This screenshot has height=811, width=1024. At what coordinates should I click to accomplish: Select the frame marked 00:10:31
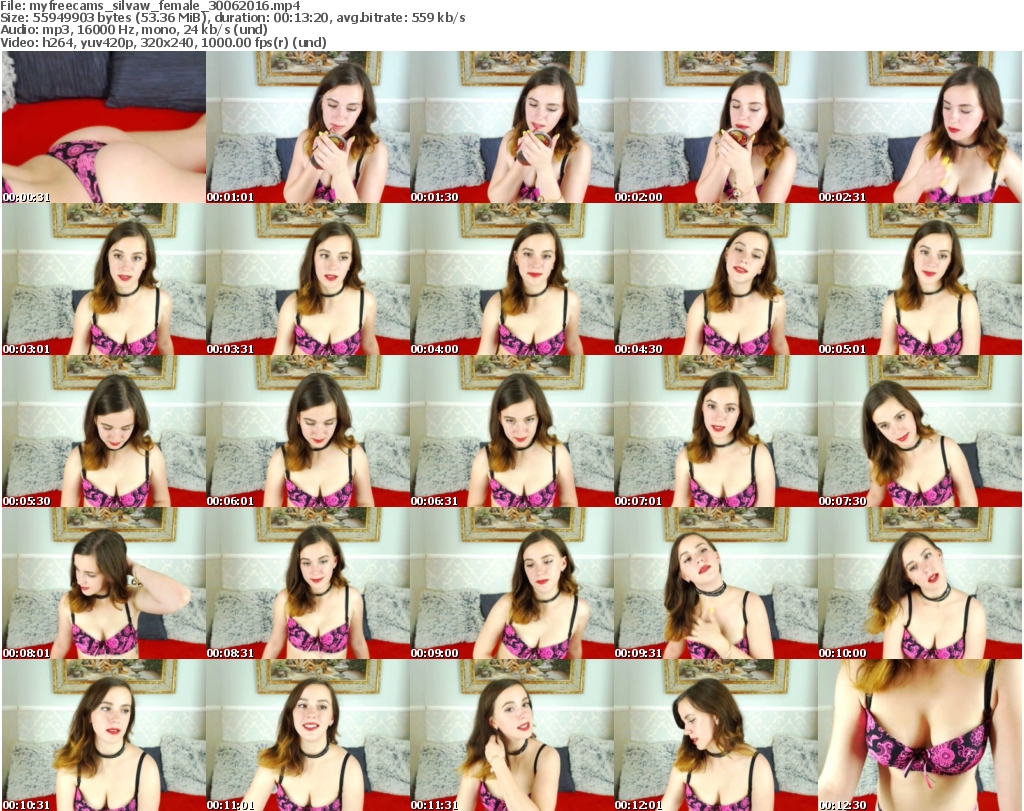click(x=103, y=735)
